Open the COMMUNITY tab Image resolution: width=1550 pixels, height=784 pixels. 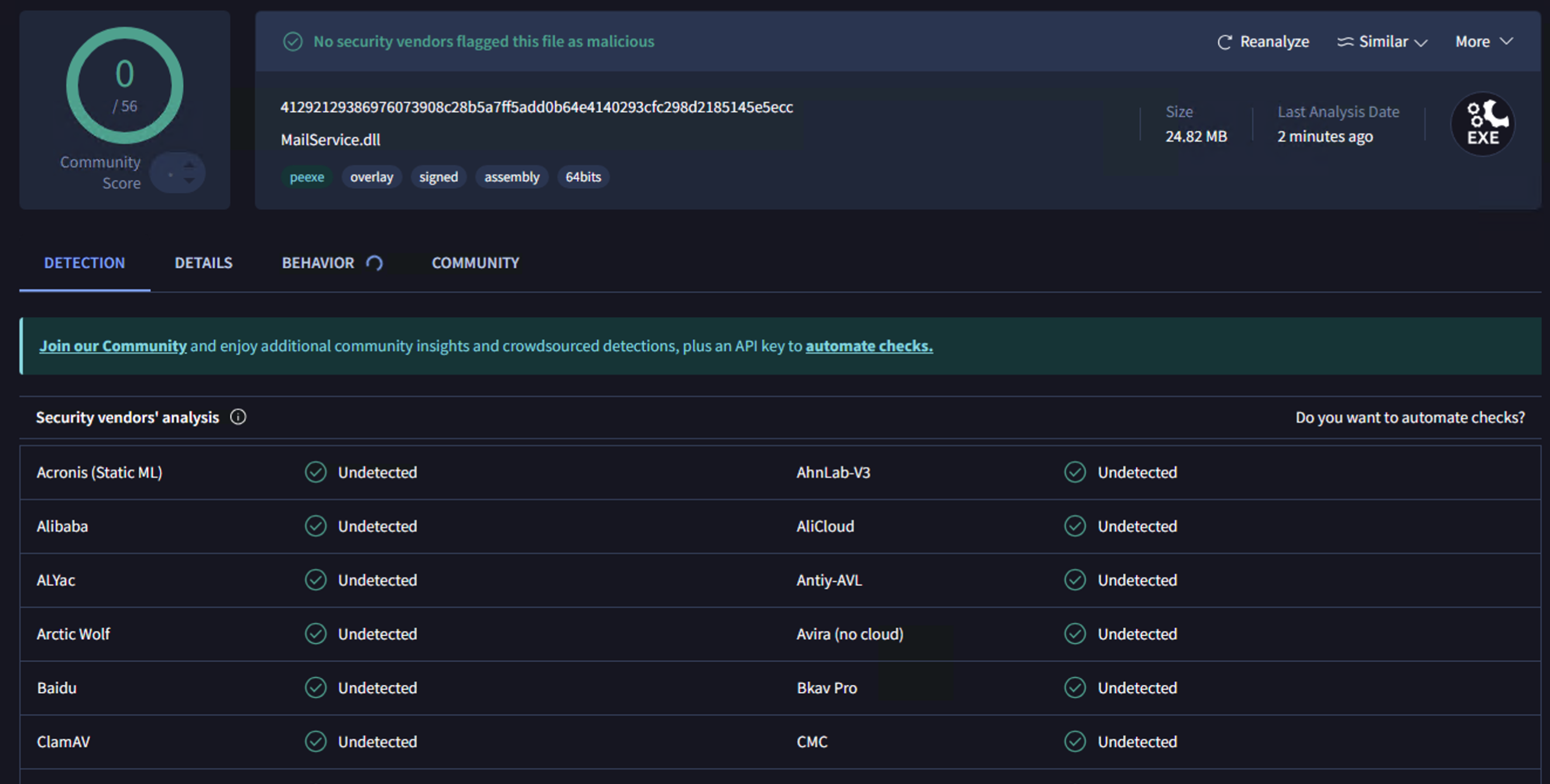click(475, 263)
